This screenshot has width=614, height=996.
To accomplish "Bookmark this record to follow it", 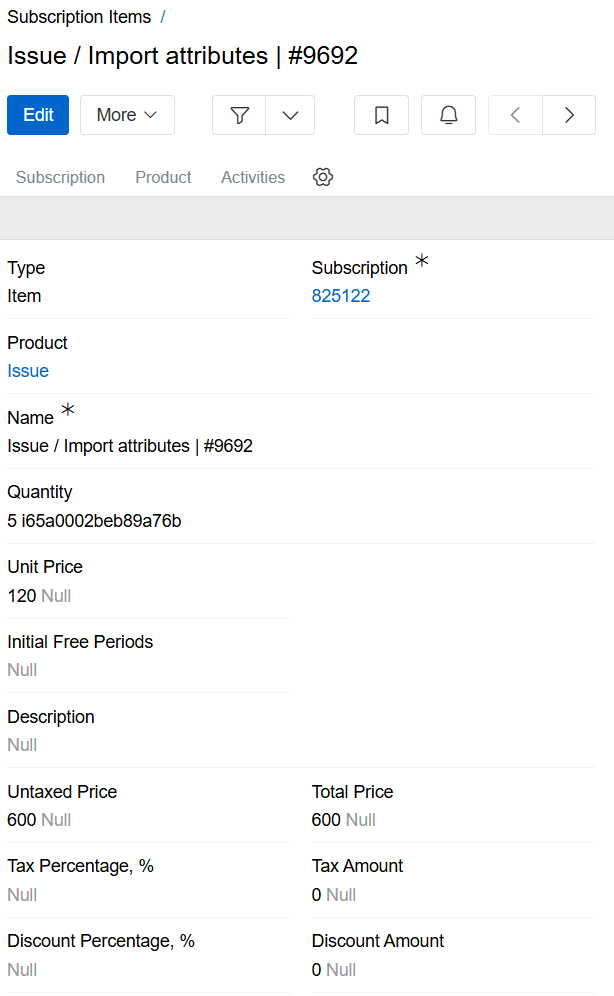I will (381, 115).
